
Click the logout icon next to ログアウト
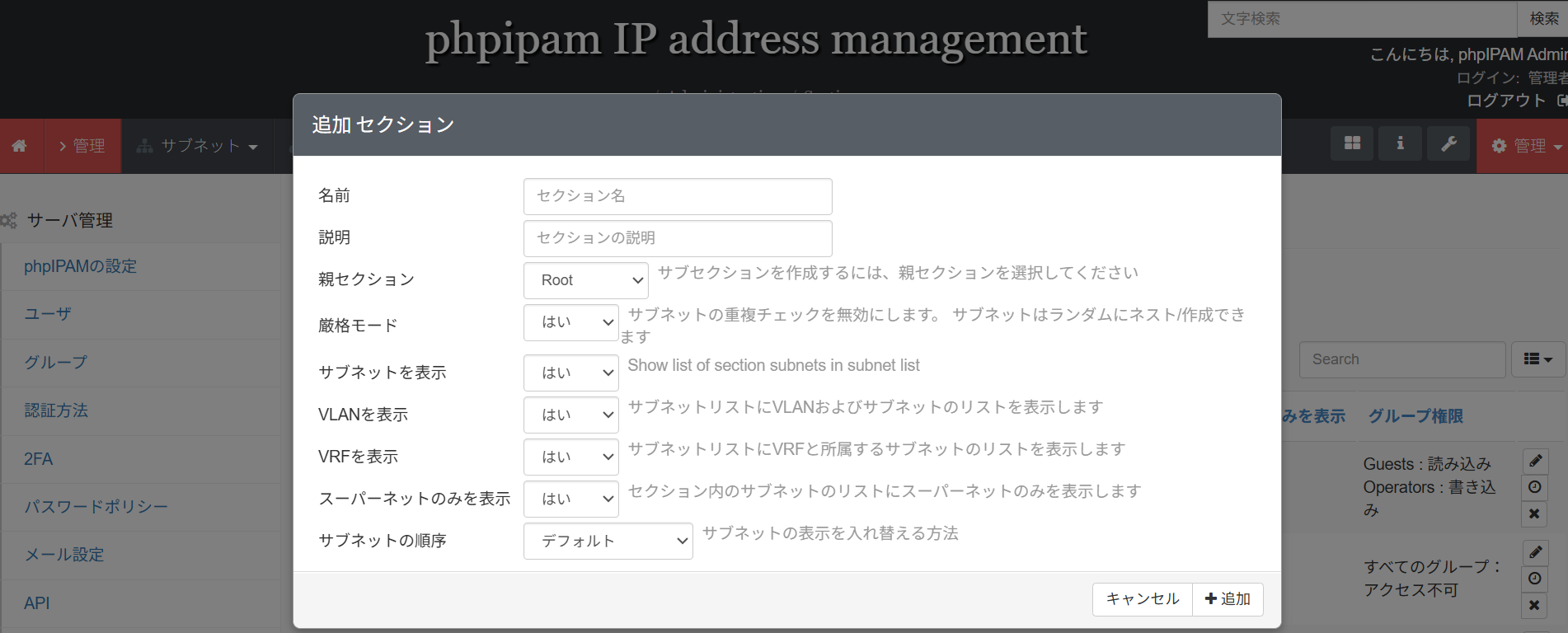coord(1561,101)
